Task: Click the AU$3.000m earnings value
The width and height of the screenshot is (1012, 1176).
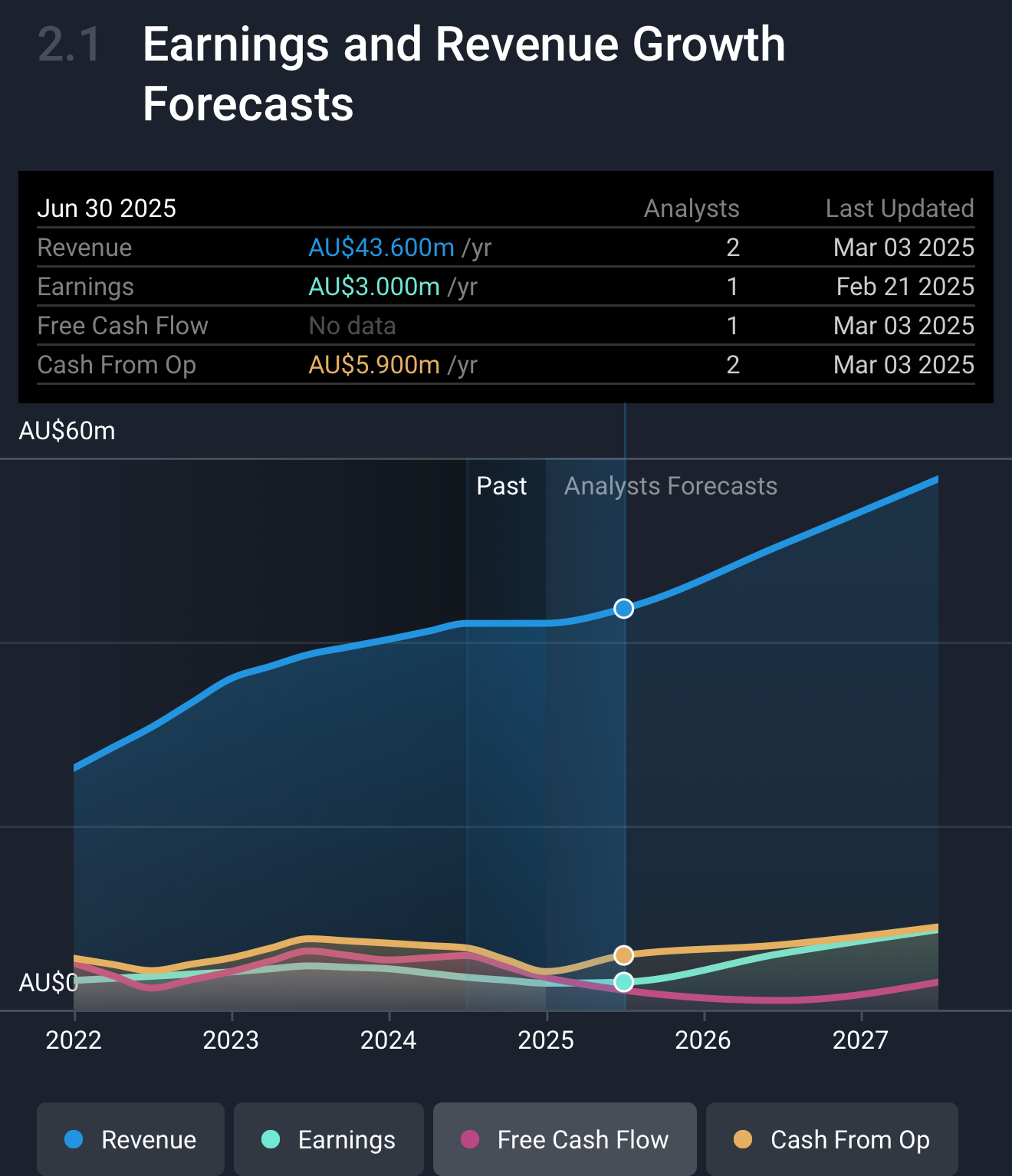Action: point(374,287)
